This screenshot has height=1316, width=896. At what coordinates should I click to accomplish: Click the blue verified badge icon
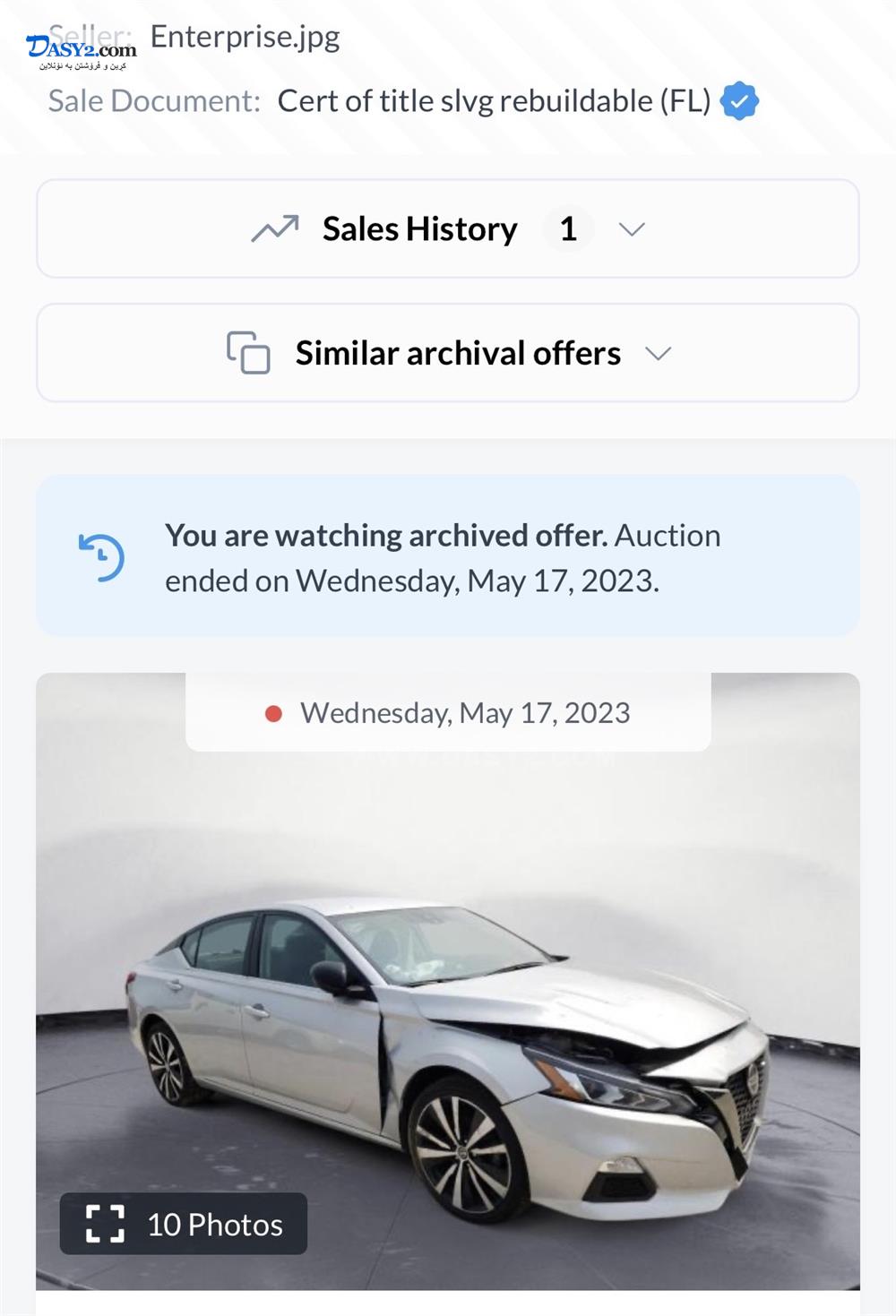click(739, 101)
